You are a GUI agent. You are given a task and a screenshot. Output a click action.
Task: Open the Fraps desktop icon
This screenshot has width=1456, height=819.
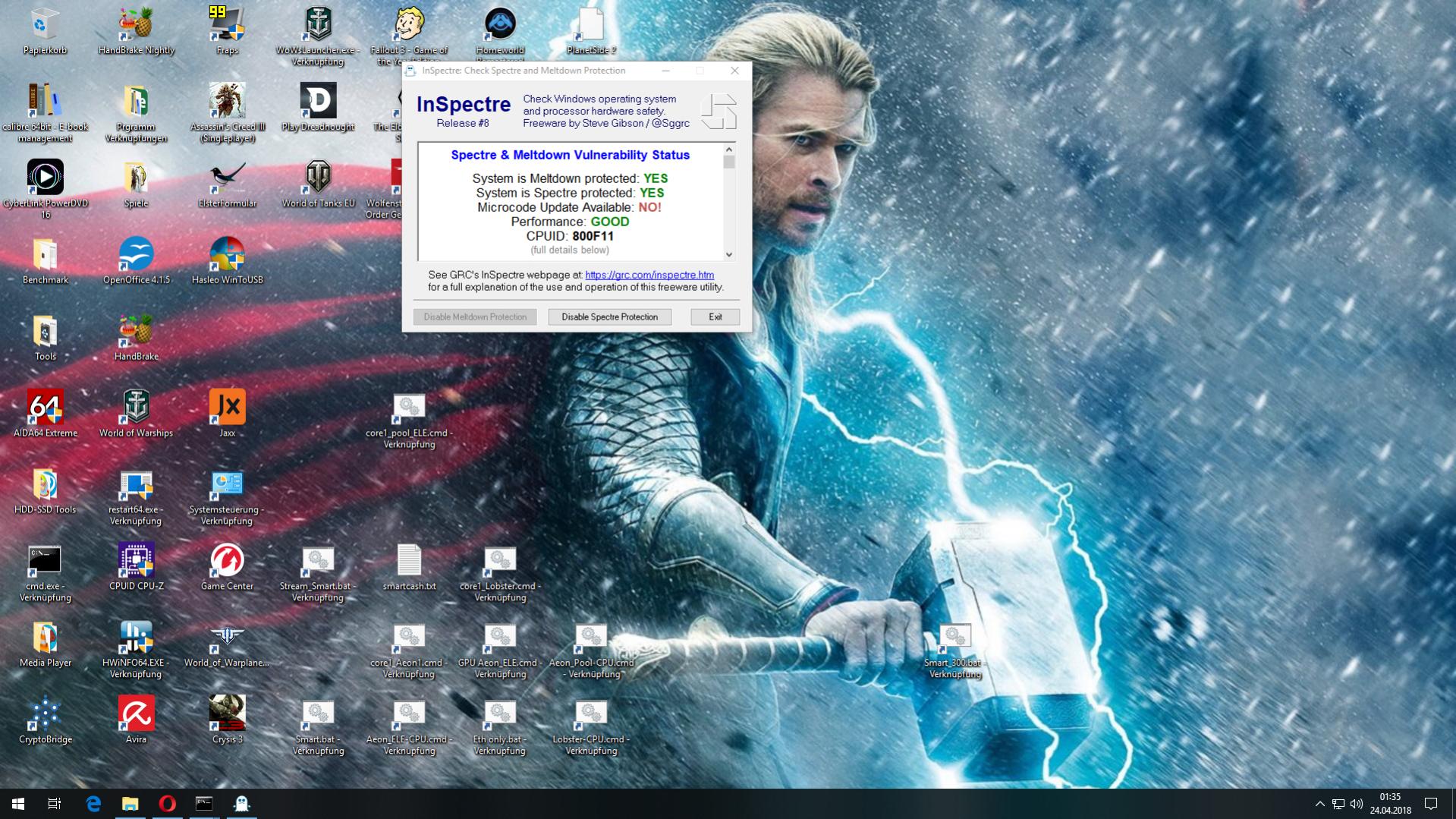tap(227, 31)
